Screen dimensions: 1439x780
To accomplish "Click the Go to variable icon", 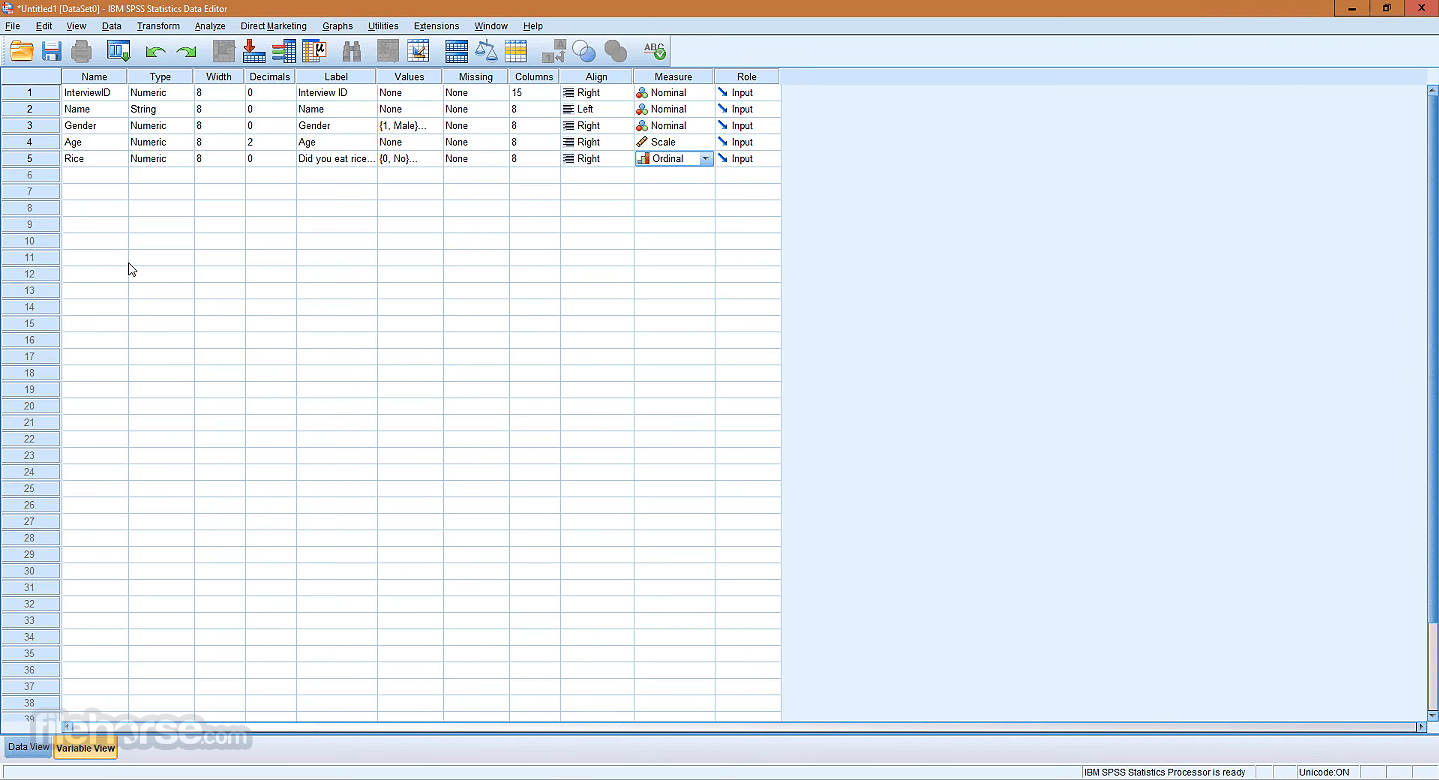I will click(254, 51).
